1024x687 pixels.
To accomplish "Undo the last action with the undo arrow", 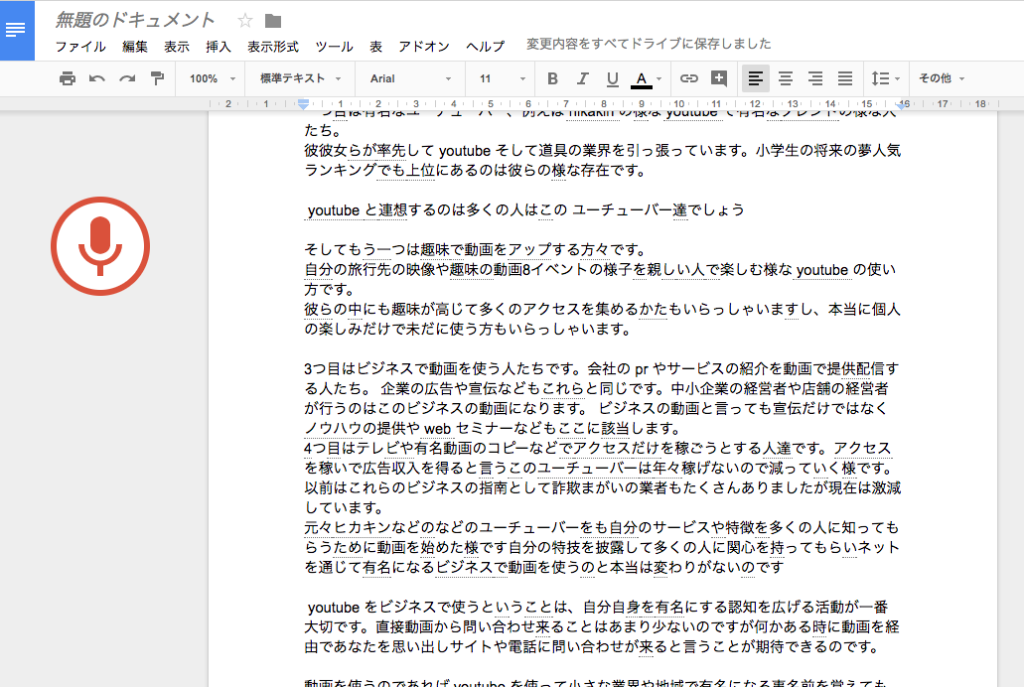I will (x=97, y=78).
